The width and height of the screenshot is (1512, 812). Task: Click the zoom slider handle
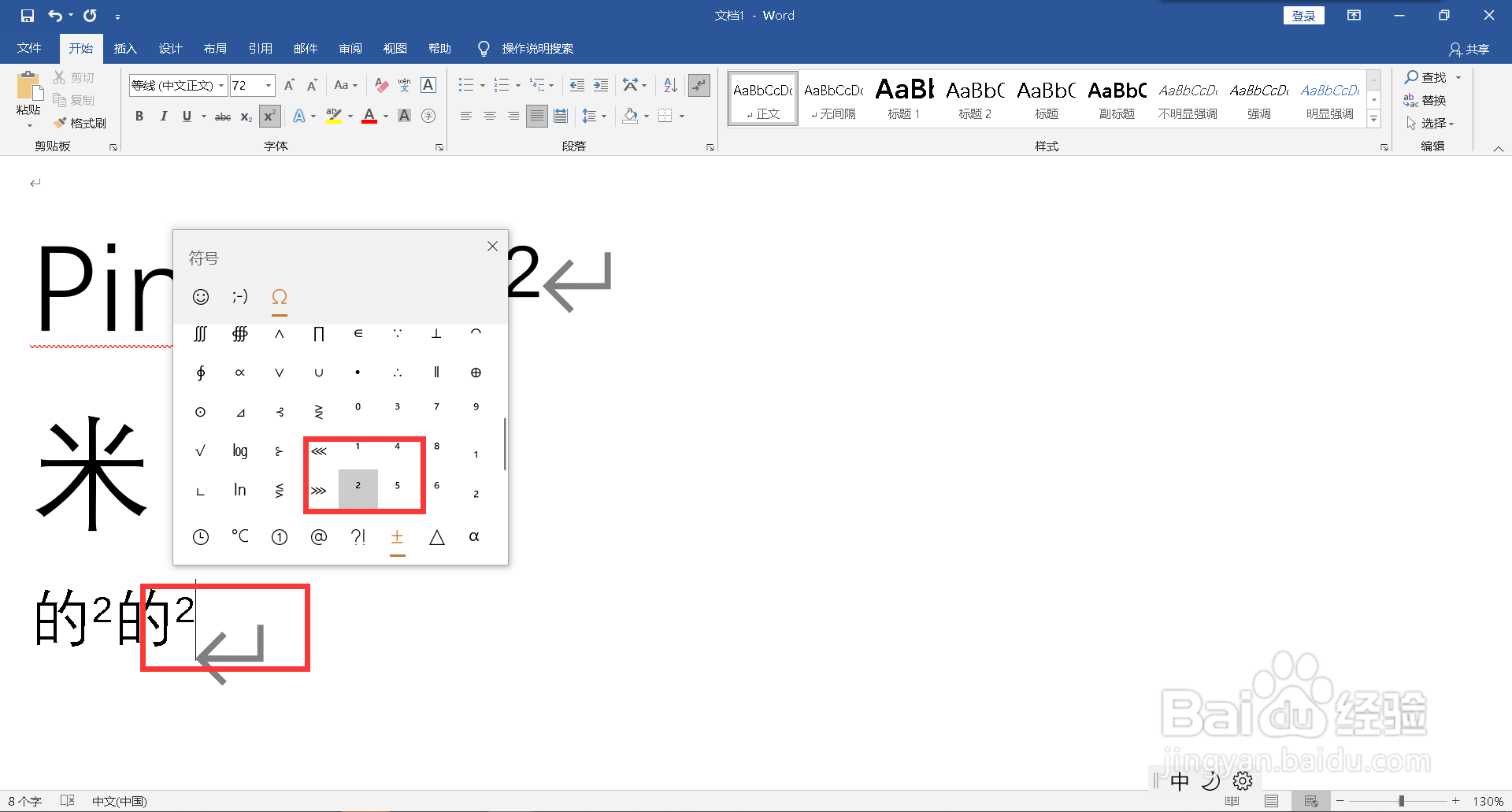1401,801
